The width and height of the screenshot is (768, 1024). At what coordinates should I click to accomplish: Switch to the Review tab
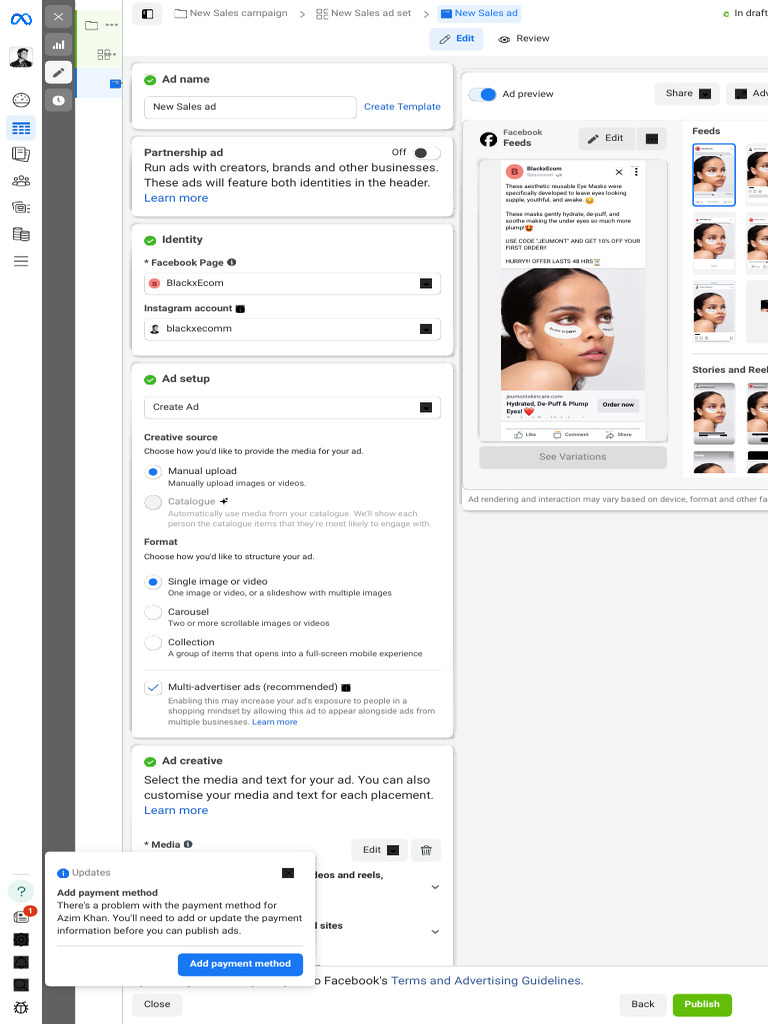[x=524, y=39]
